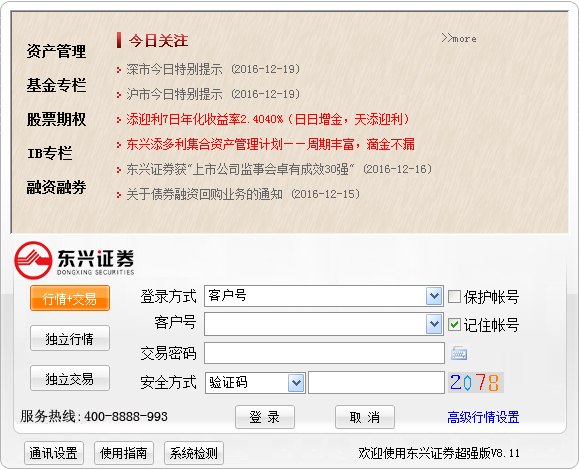Select the 独立行情 mode button
580x470 pixels.
(70, 338)
